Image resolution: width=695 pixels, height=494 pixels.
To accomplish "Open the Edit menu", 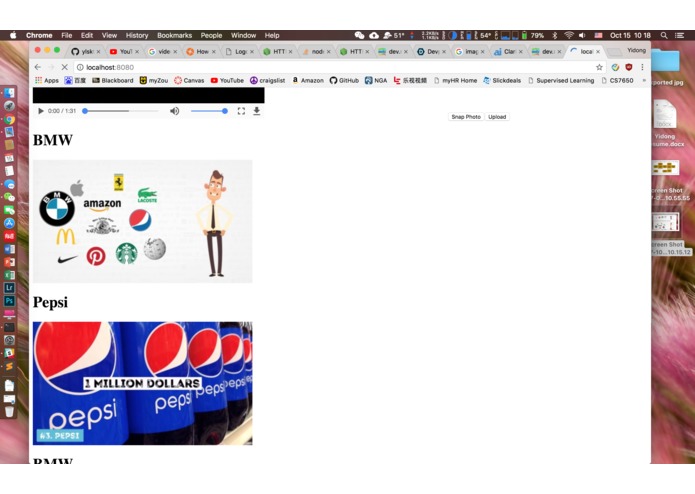I will tap(87, 35).
